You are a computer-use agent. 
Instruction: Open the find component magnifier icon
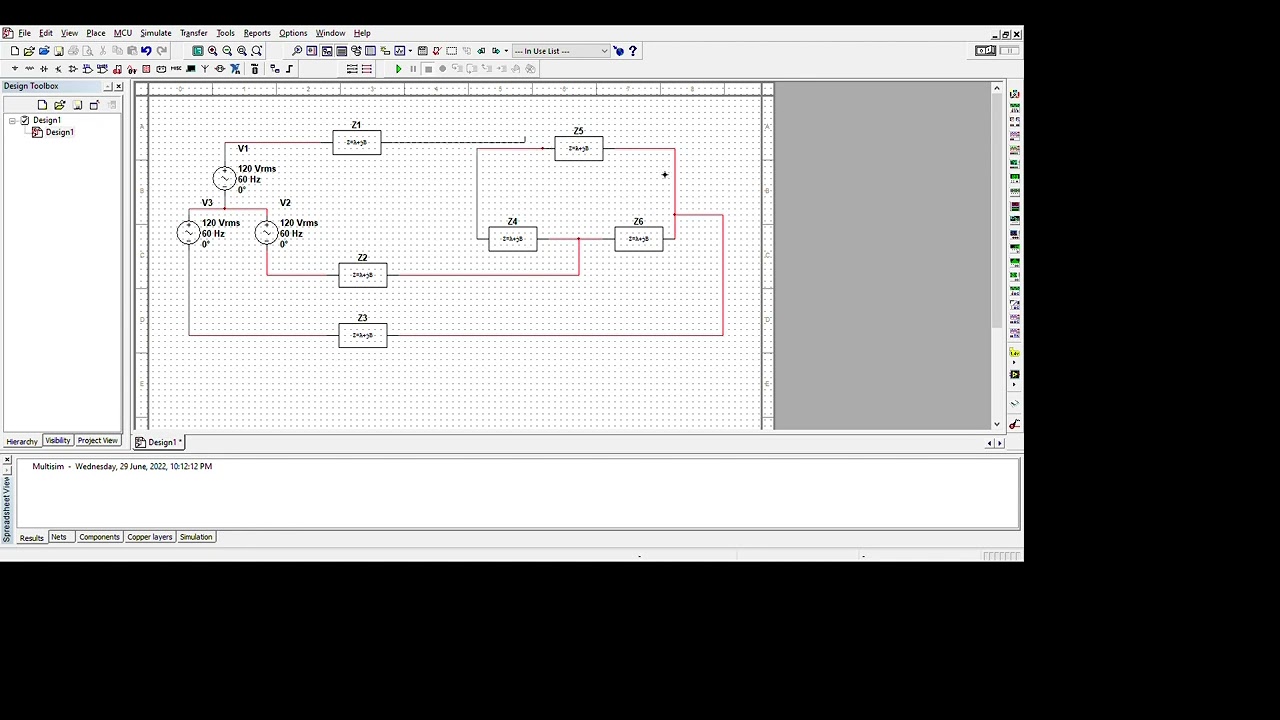coord(297,51)
